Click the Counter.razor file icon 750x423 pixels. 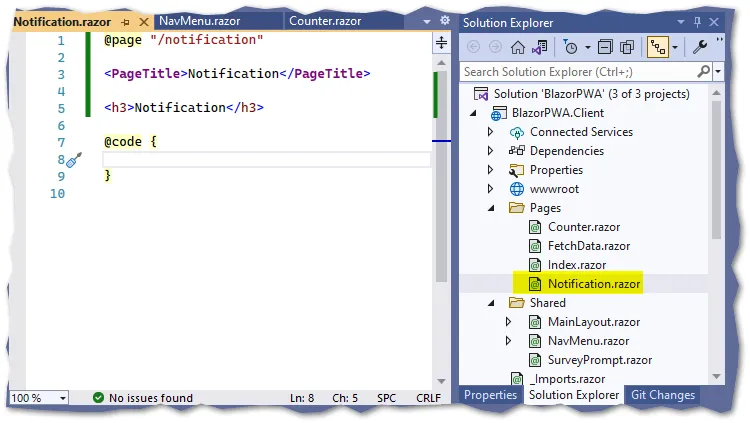point(535,227)
